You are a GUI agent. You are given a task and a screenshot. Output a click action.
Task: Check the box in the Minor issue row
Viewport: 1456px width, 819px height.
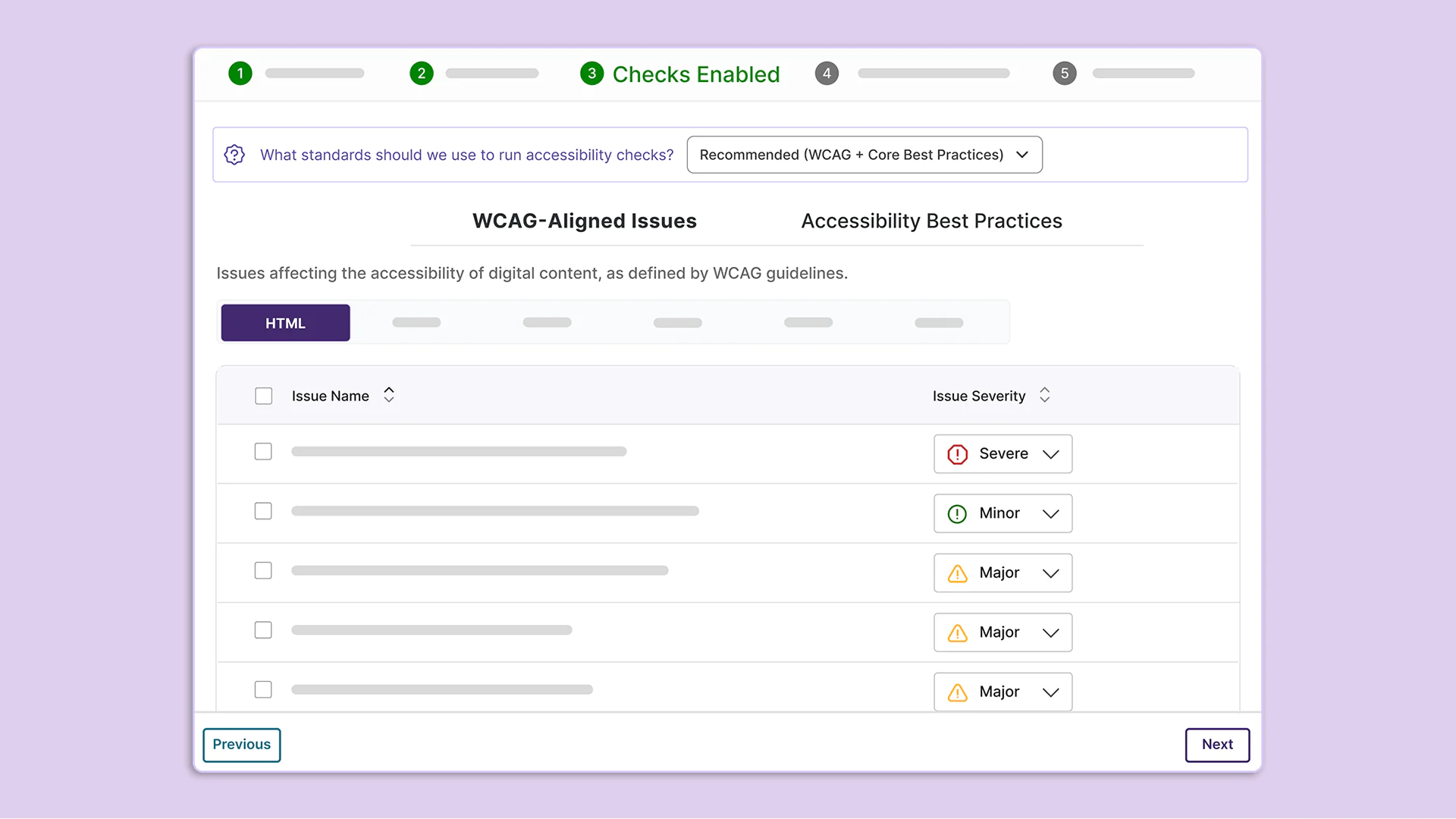[263, 511]
